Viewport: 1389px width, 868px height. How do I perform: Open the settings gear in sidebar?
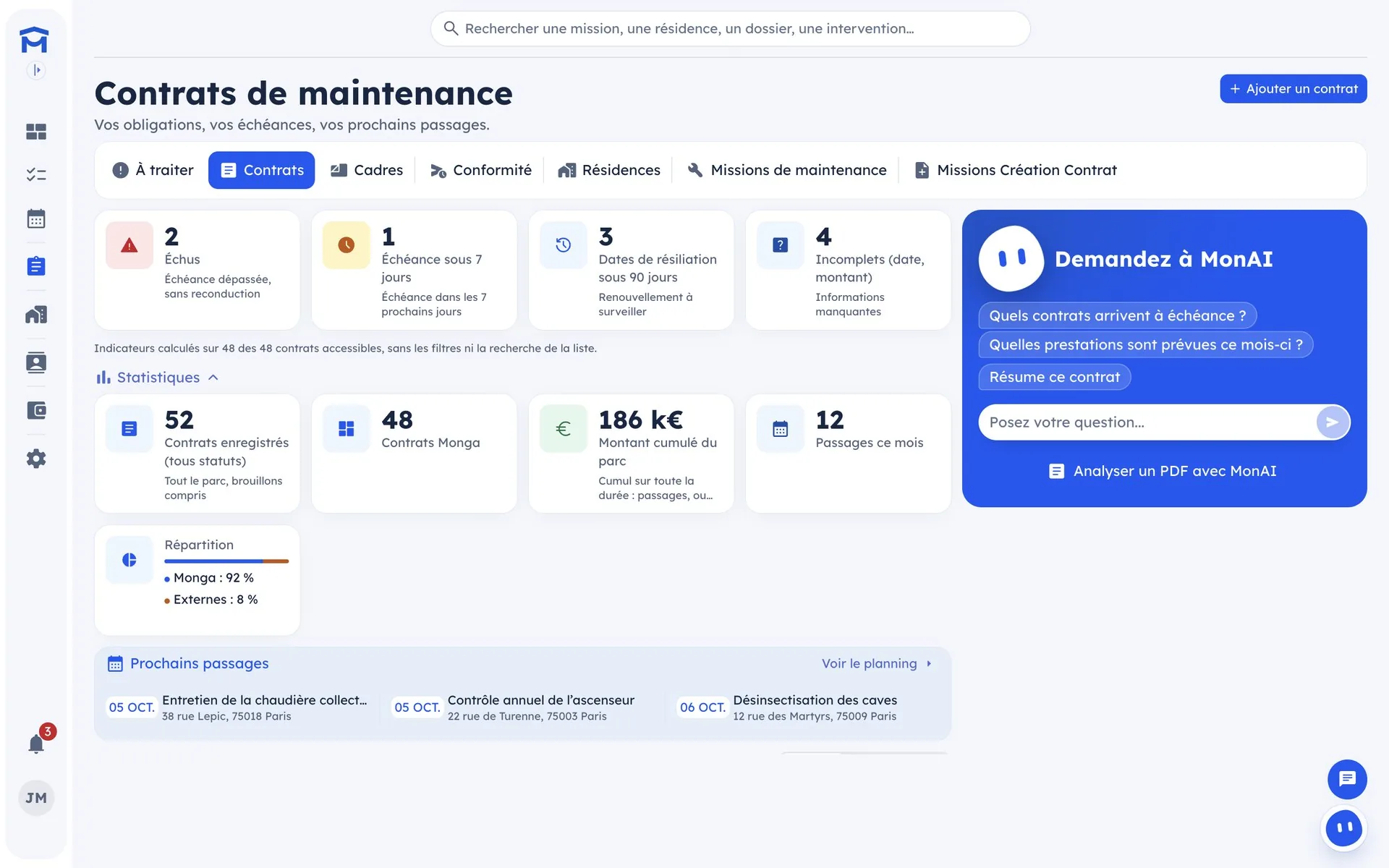[36, 459]
